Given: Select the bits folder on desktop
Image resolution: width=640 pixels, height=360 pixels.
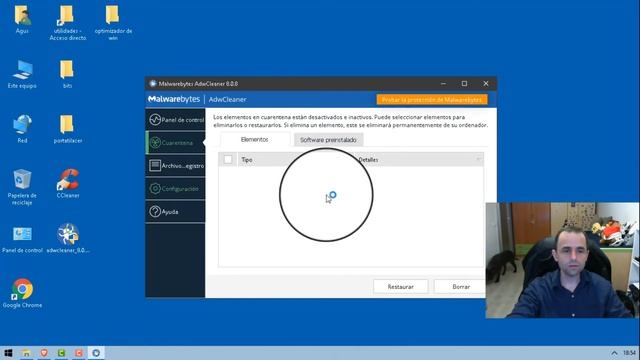Looking at the screenshot, I should pyautogui.click(x=67, y=74).
